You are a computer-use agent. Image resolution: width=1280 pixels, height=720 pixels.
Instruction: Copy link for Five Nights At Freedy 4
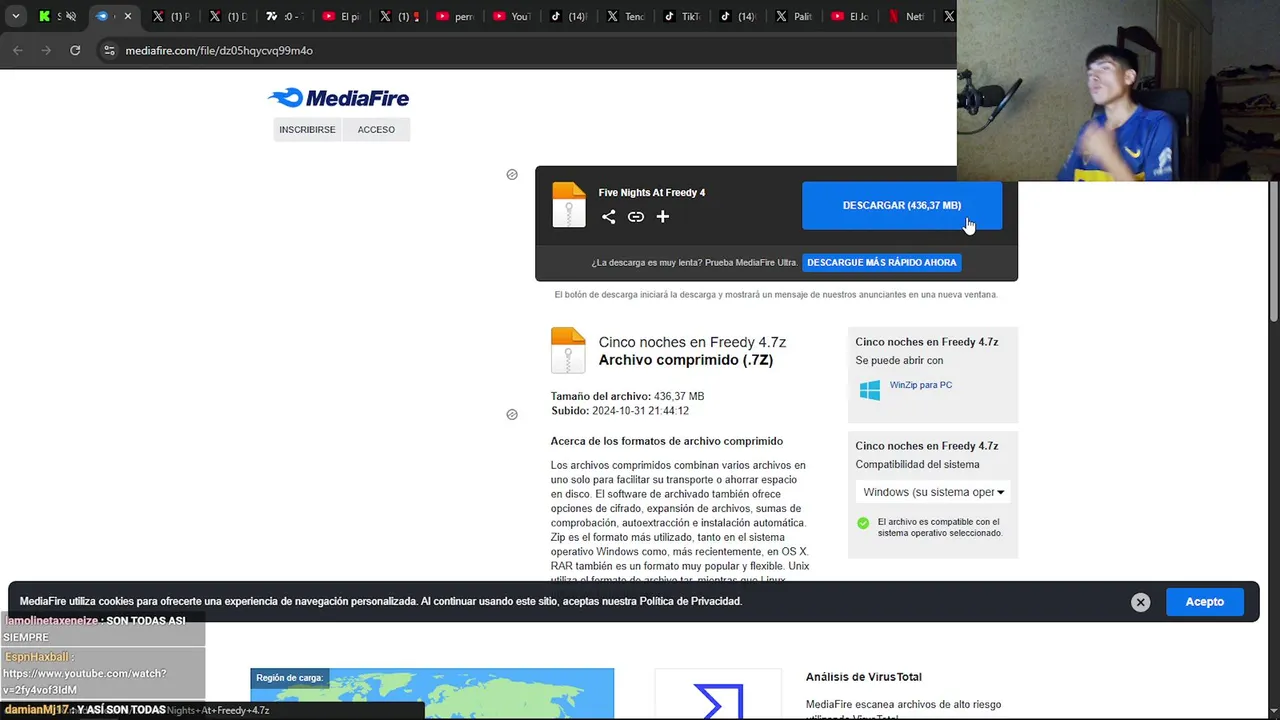coord(636,217)
